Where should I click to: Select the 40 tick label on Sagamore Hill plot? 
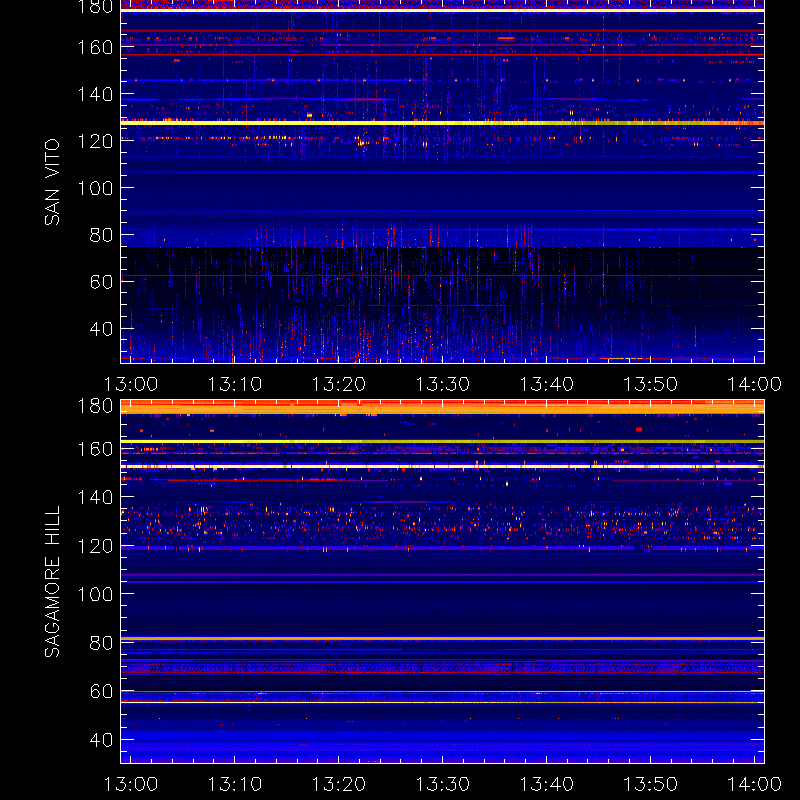(101, 740)
